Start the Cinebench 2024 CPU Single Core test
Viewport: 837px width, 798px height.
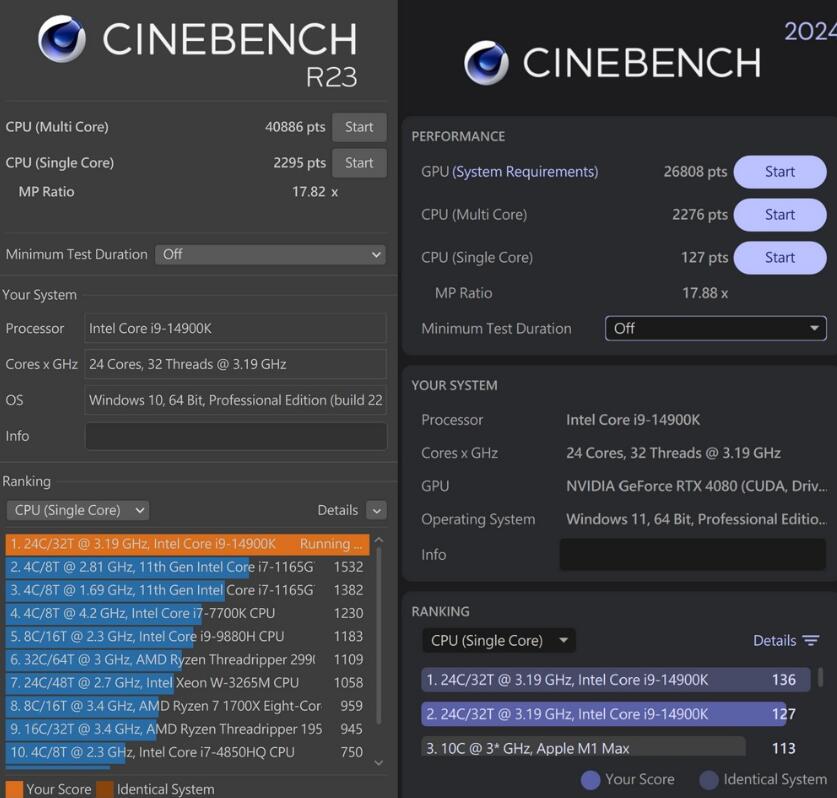coord(780,258)
